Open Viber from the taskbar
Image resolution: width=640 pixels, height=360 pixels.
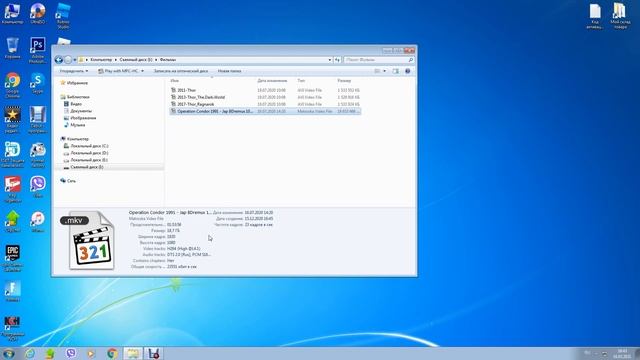tap(71, 353)
